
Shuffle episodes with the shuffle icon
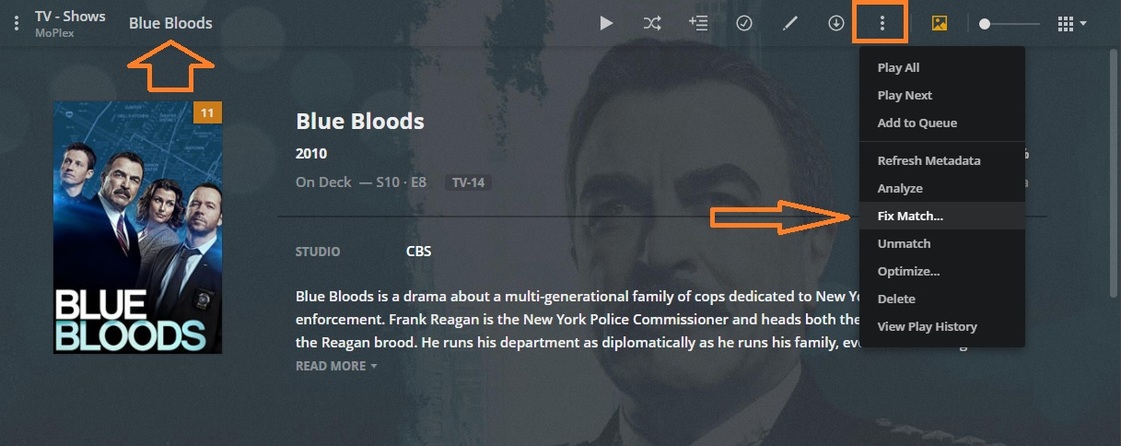651,24
